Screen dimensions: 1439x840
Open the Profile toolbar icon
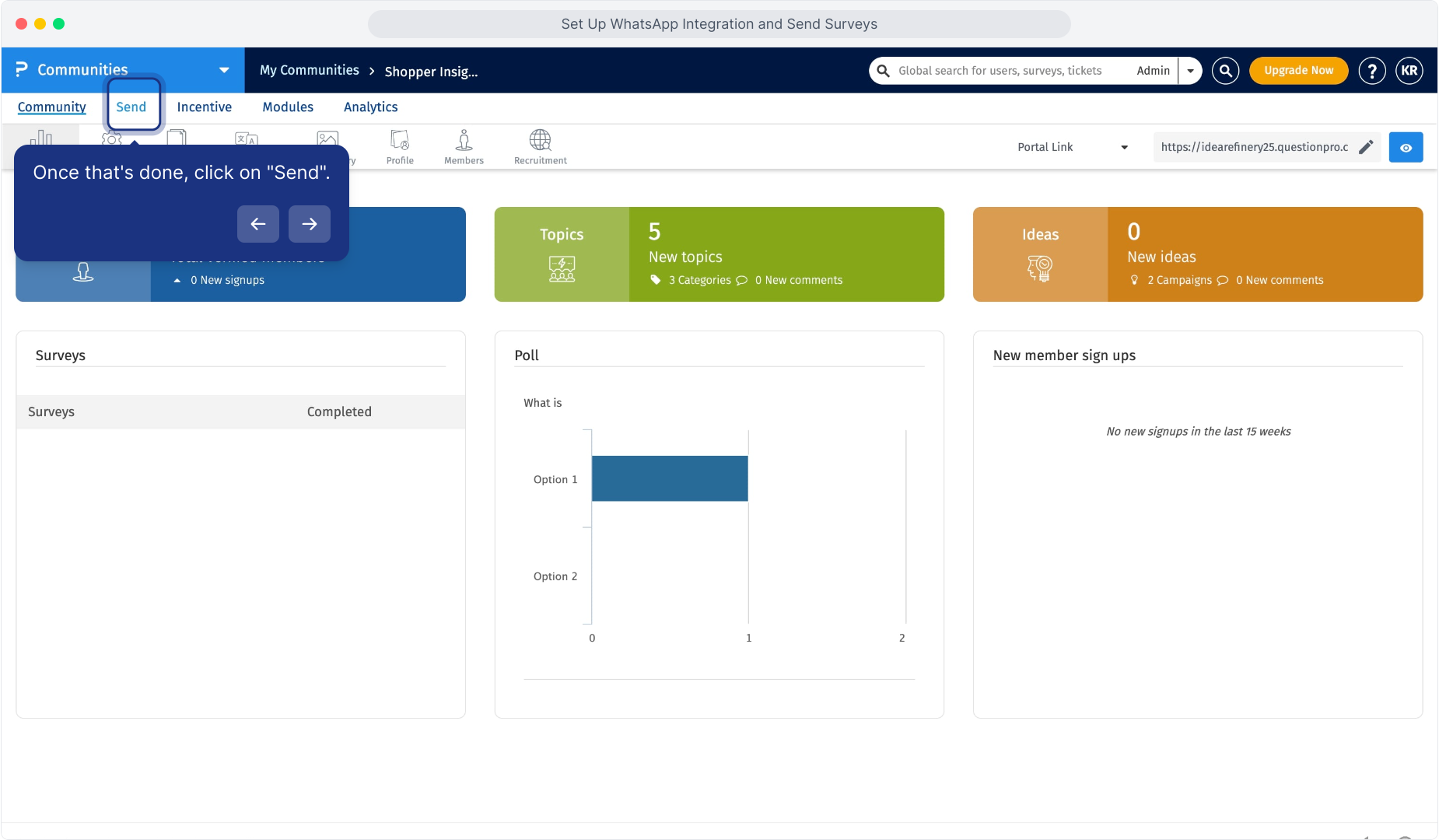click(x=400, y=147)
